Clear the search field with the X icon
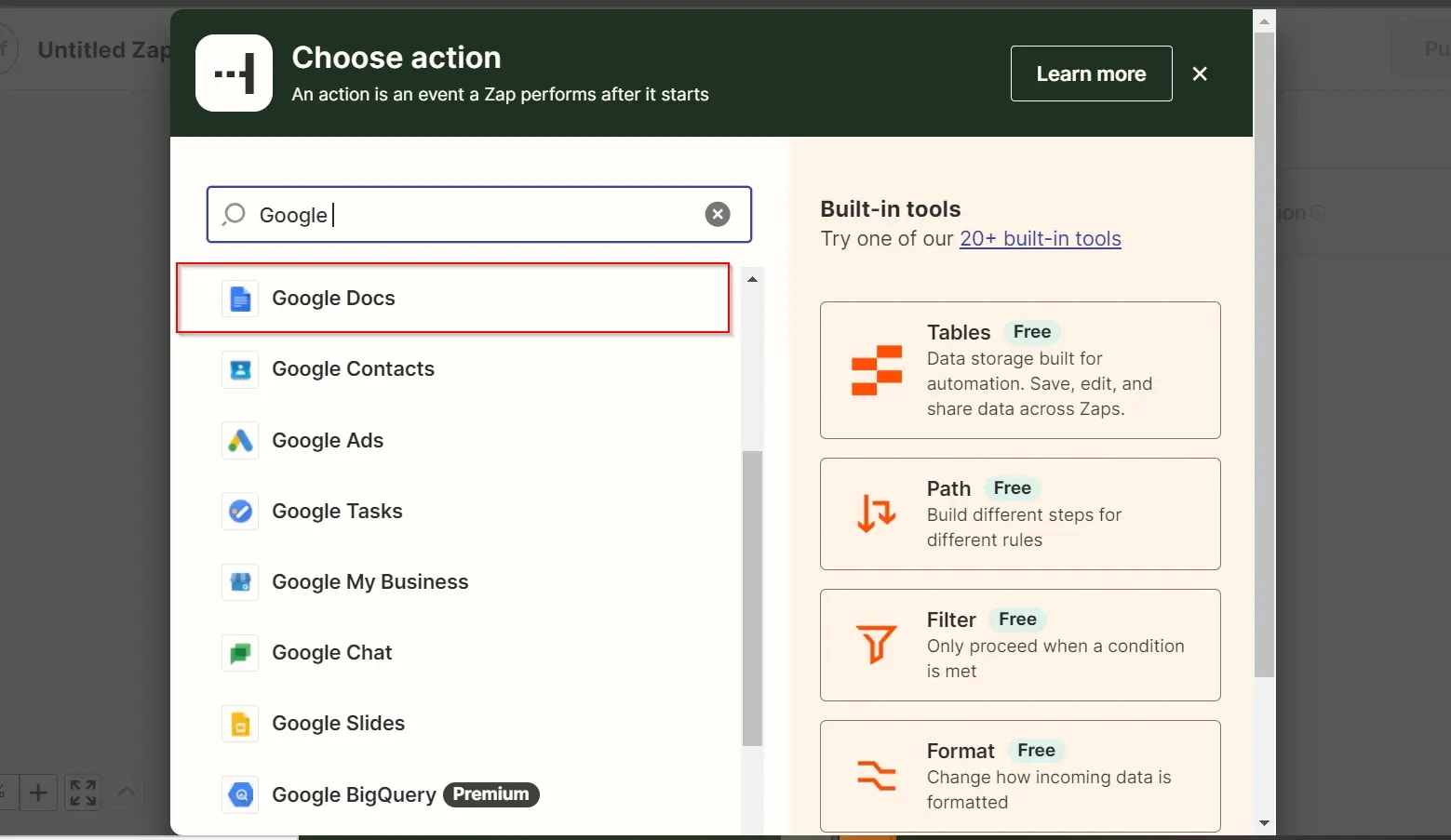 pyautogui.click(x=718, y=215)
